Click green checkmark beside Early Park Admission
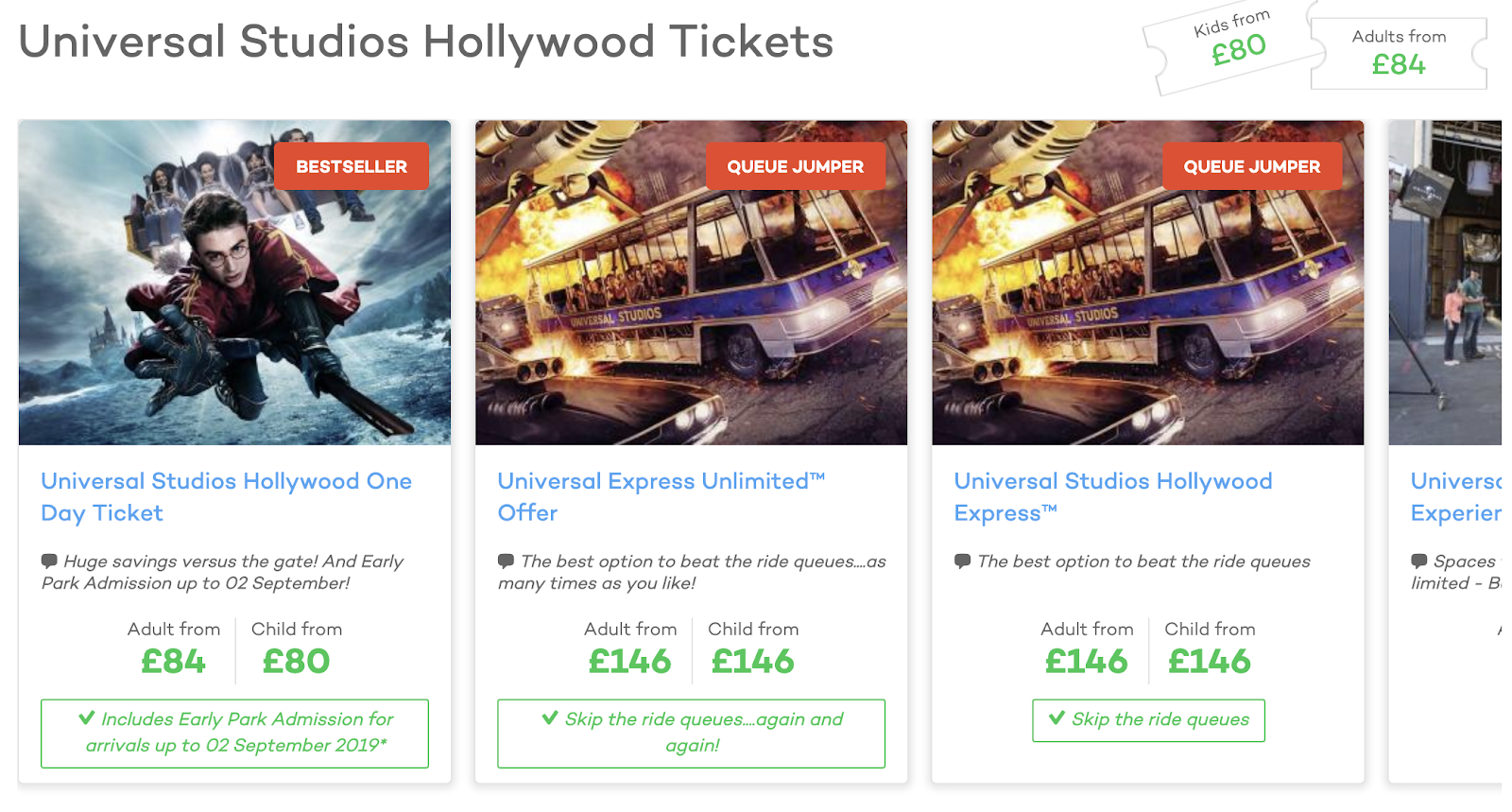Viewport: 1512px width, 812px height. 87,718
